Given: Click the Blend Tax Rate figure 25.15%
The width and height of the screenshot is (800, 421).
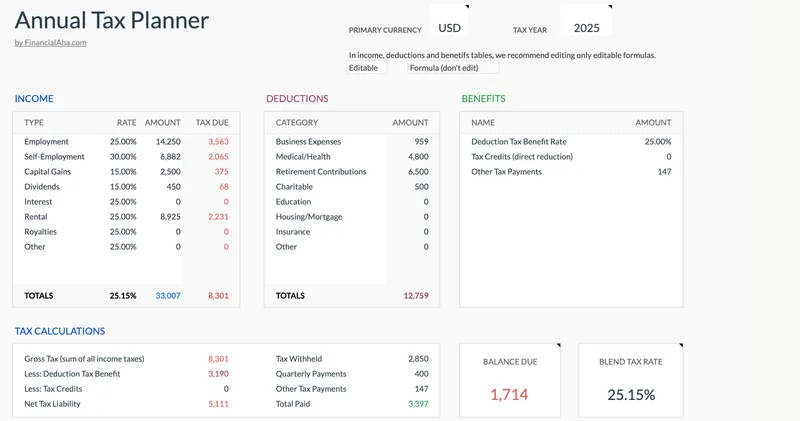Looking at the screenshot, I should (631, 395).
